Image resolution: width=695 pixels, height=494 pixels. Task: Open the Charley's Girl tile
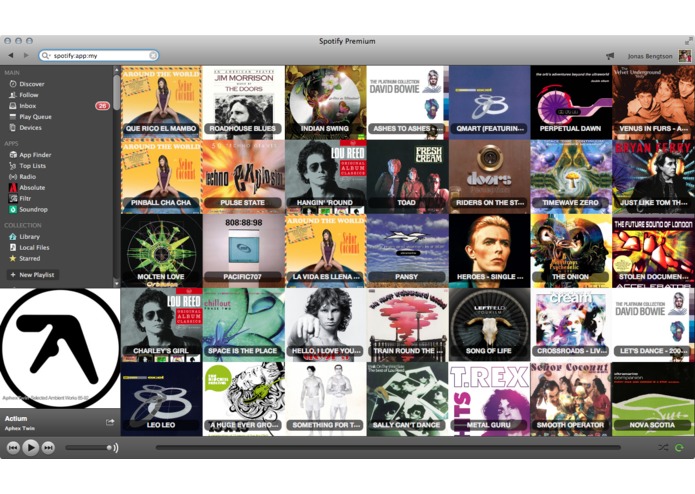(161, 325)
